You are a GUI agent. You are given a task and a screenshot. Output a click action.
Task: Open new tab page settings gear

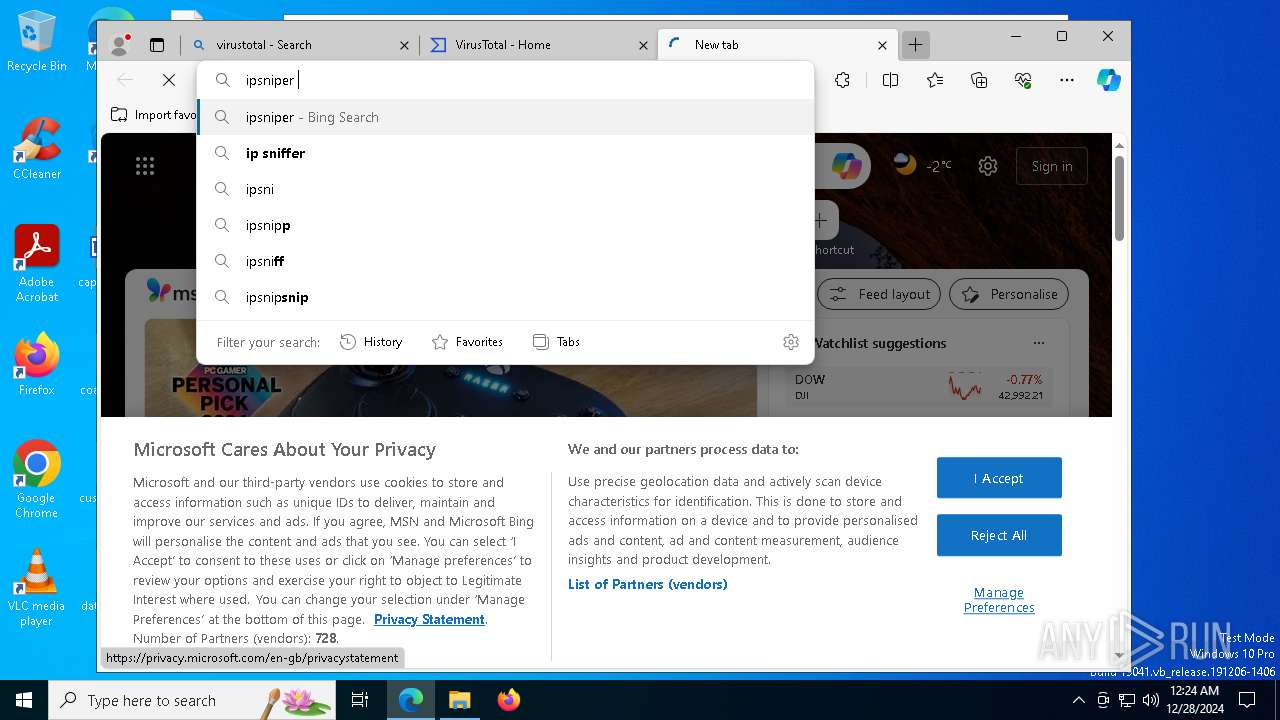[988, 166]
